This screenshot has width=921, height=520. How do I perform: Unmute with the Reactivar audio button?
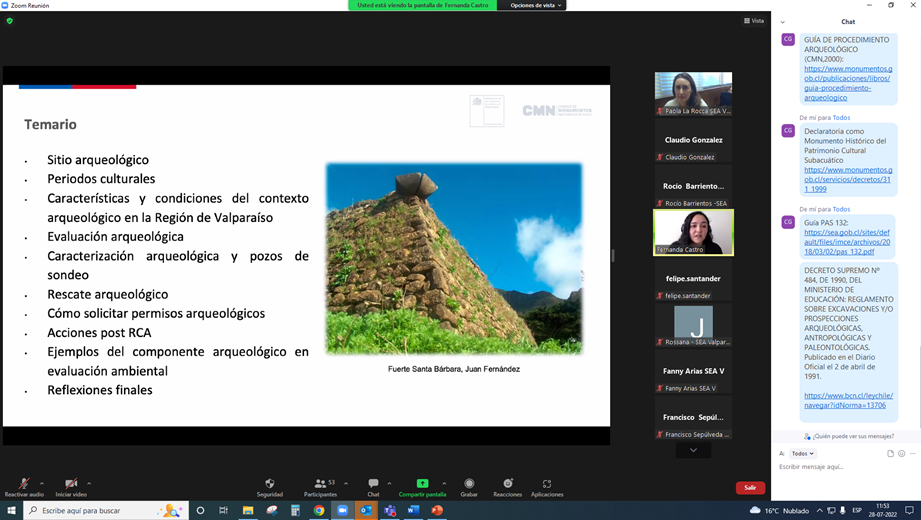pos(24,484)
